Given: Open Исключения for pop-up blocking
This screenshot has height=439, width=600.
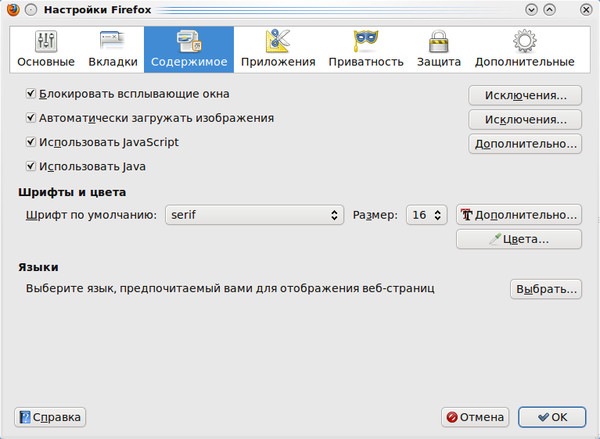Looking at the screenshot, I should (525, 95).
